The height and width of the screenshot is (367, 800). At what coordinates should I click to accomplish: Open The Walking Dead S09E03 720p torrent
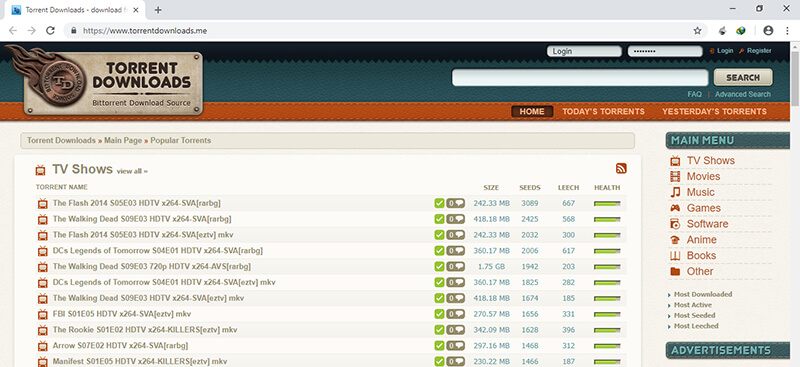tap(152, 266)
